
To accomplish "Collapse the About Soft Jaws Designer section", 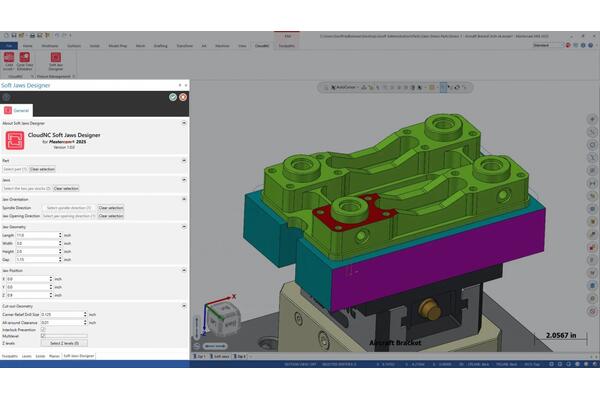I will 184,123.
